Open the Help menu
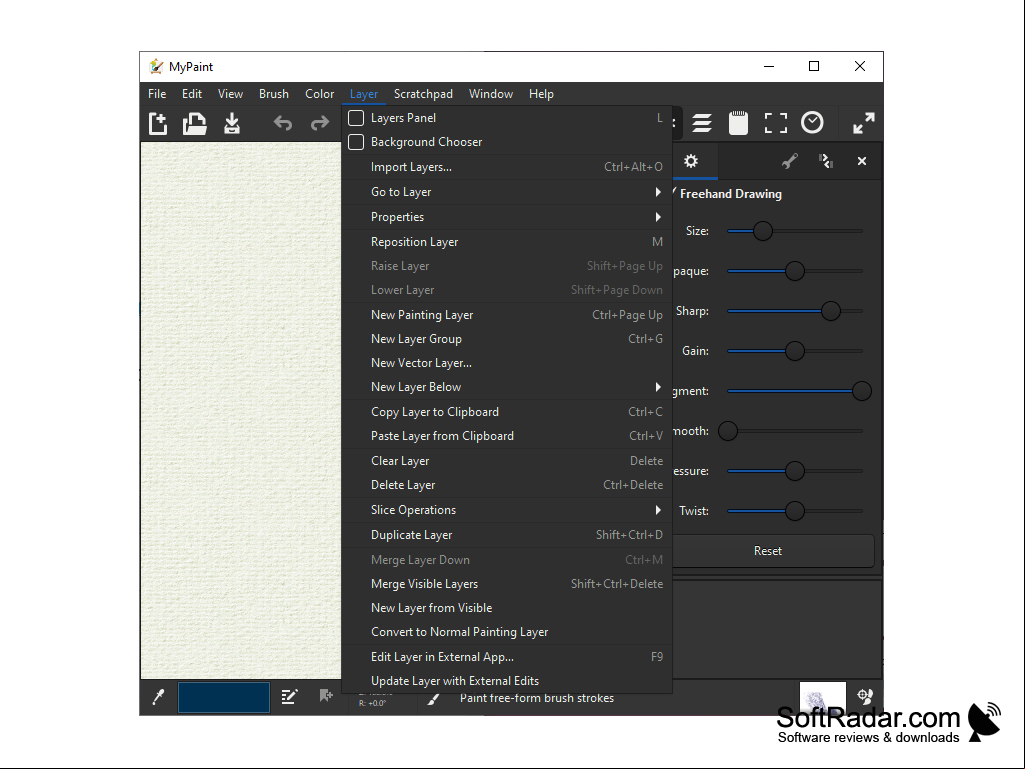Viewport: 1025px width, 769px height. (x=541, y=94)
